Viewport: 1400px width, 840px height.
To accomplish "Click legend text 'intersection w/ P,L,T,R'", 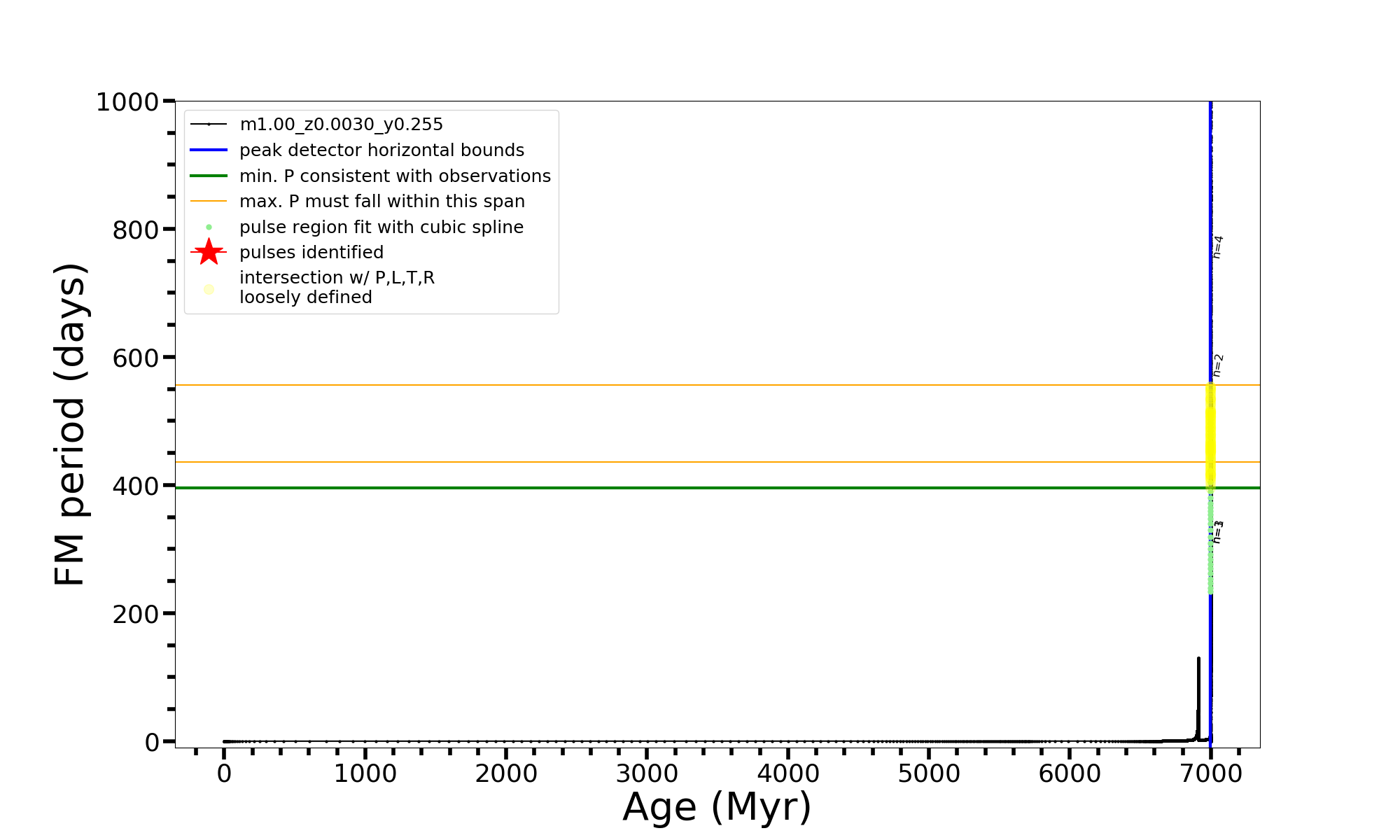I will pyautogui.click(x=337, y=278).
